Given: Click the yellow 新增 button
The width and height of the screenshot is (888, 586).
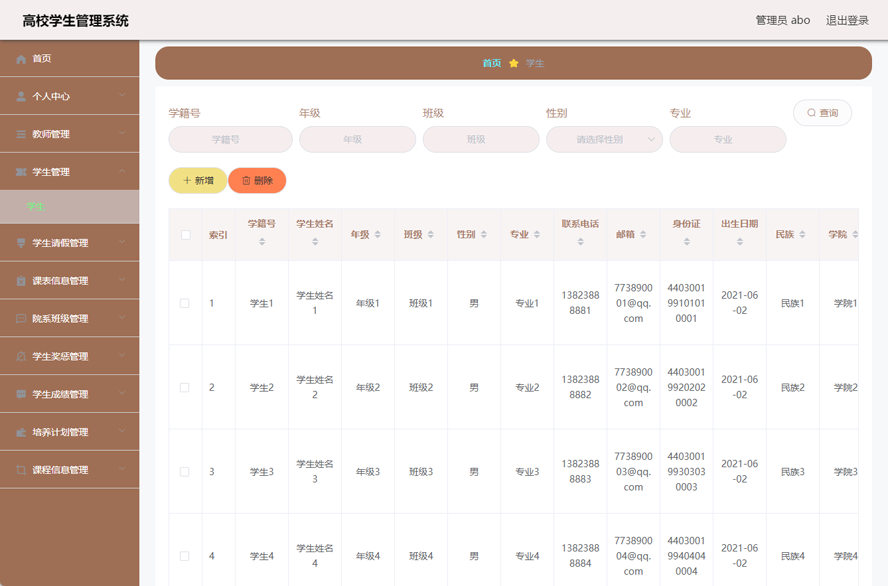Looking at the screenshot, I should pyautogui.click(x=198, y=181).
